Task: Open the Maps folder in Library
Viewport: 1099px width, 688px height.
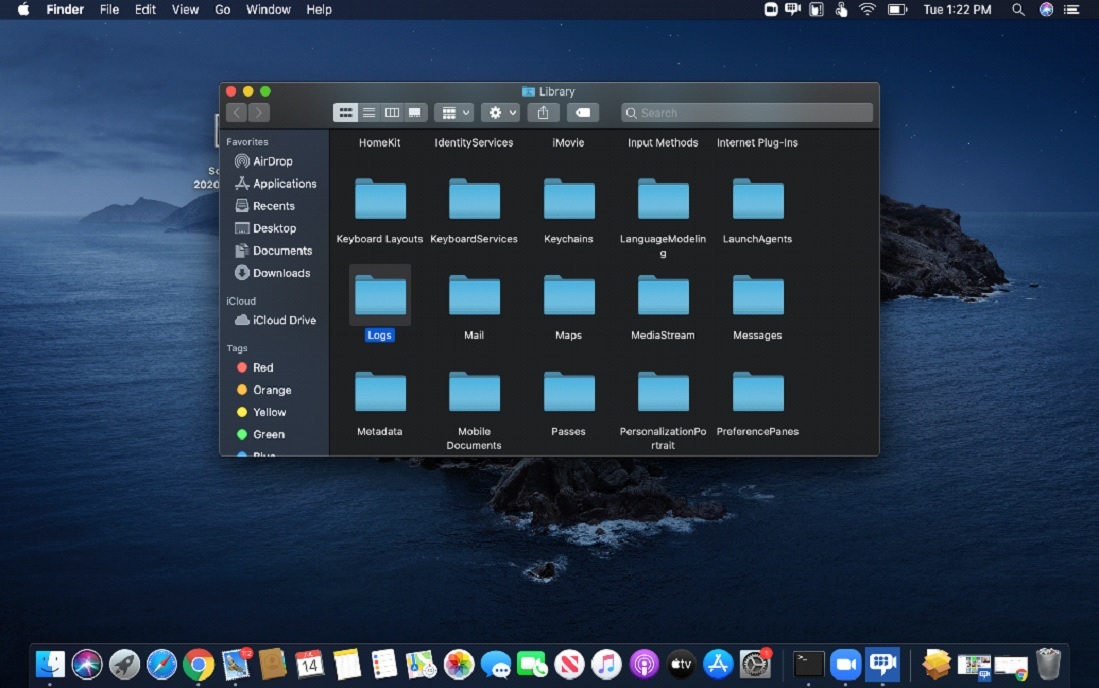Action: (569, 296)
